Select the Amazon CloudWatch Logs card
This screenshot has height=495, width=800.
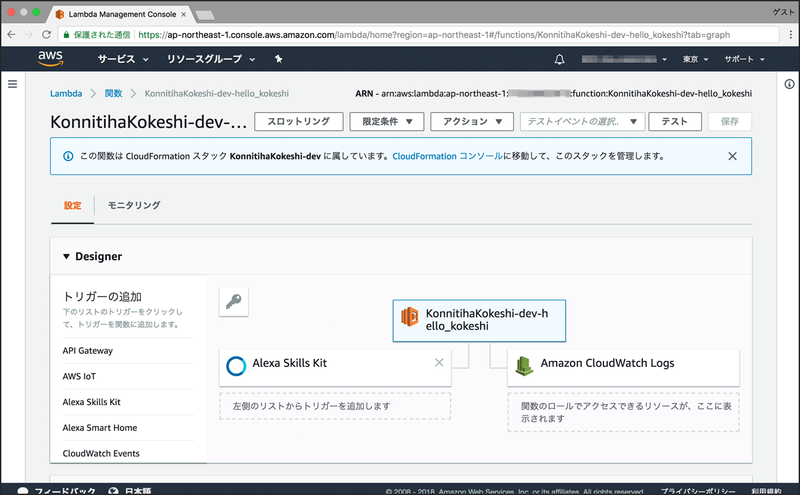point(623,367)
